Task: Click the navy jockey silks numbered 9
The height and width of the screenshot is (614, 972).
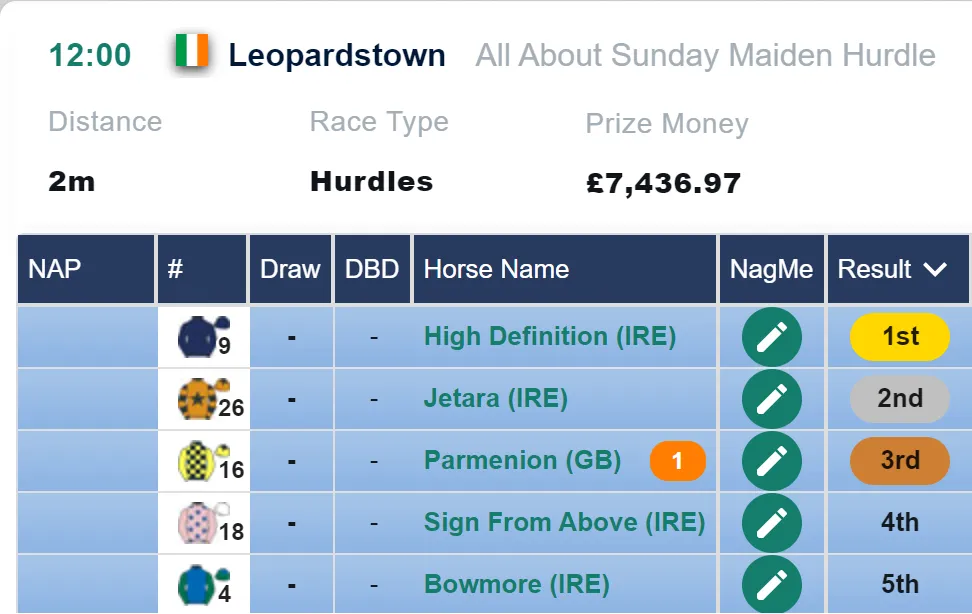Action: (x=203, y=337)
